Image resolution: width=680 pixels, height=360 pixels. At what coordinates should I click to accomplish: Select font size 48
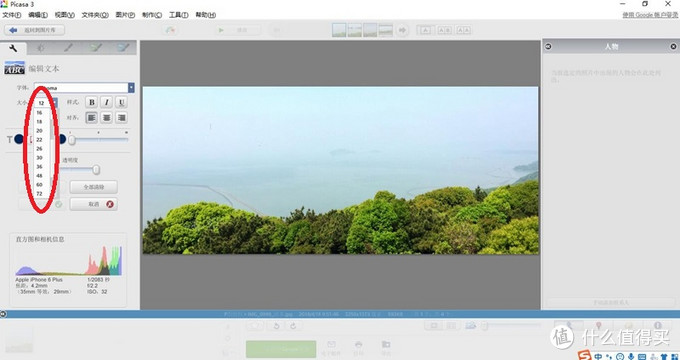coord(39,176)
